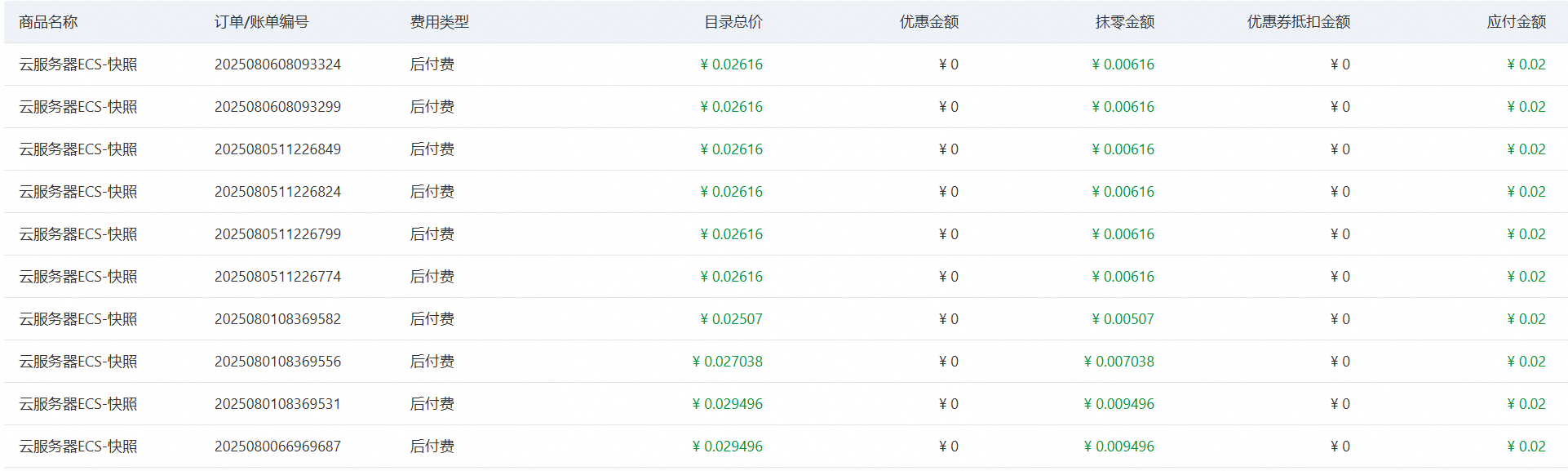
Task: Open order number 2025080511226799
Action: pyautogui.click(x=277, y=234)
